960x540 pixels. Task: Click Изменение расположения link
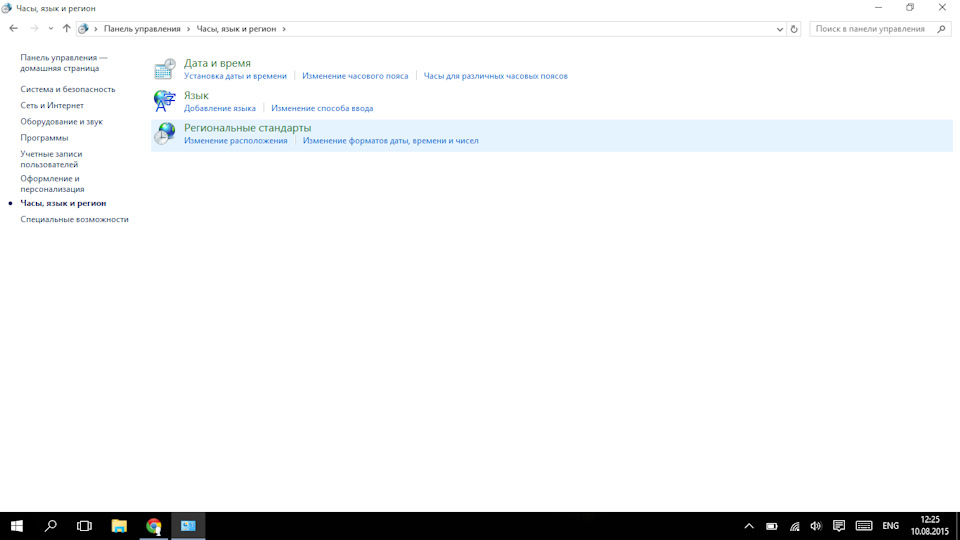[236, 141]
